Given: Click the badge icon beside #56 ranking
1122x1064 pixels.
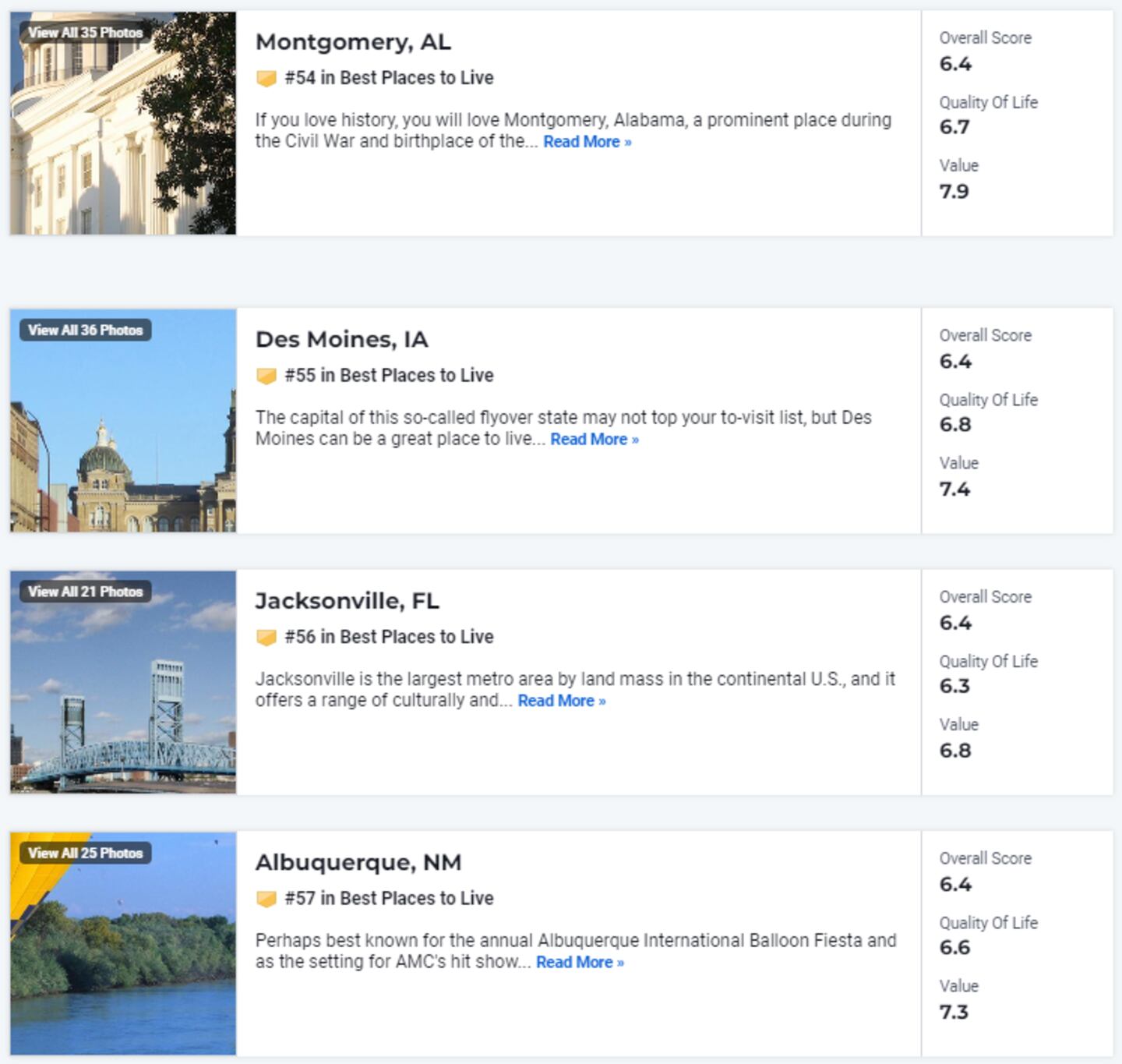Looking at the screenshot, I should pyautogui.click(x=266, y=637).
